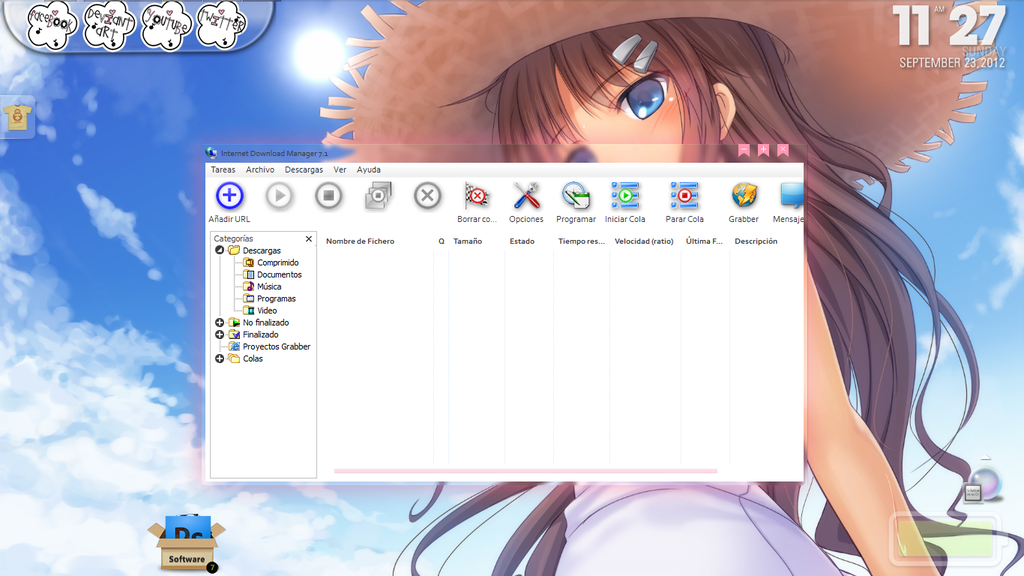Click the September 23, 2012 date text
The width and height of the screenshot is (1024, 576).
coord(952,63)
